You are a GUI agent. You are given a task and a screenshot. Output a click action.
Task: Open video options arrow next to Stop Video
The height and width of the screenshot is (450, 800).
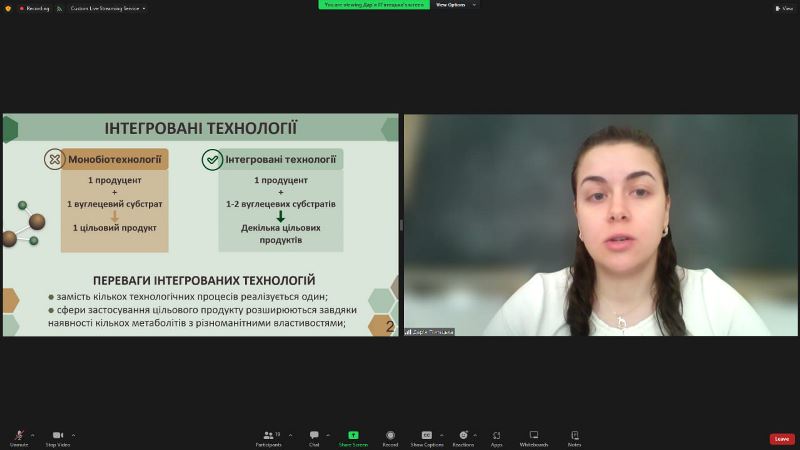(x=73, y=435)
